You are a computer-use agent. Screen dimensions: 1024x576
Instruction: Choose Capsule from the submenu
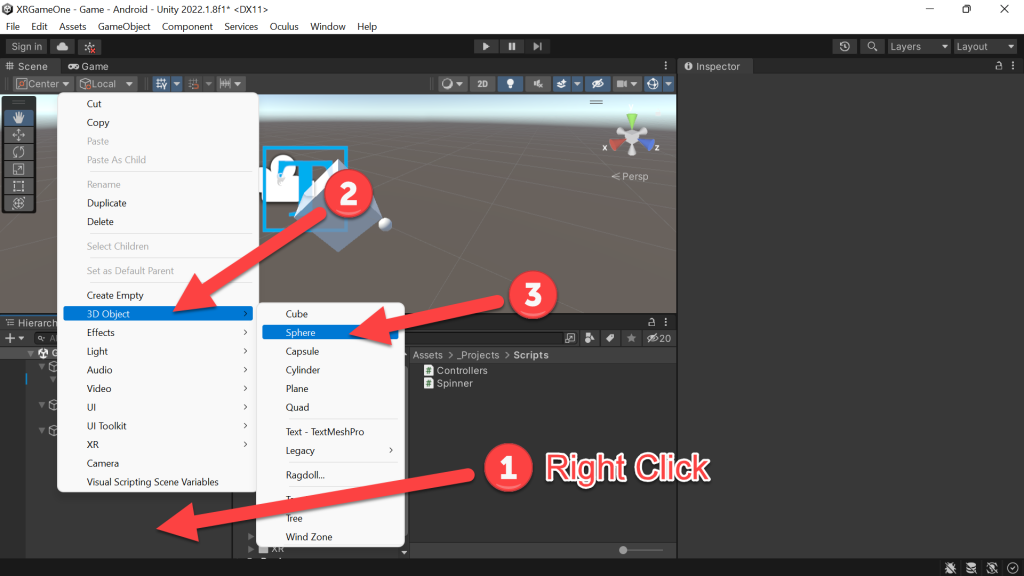click(x=330, y=351)
